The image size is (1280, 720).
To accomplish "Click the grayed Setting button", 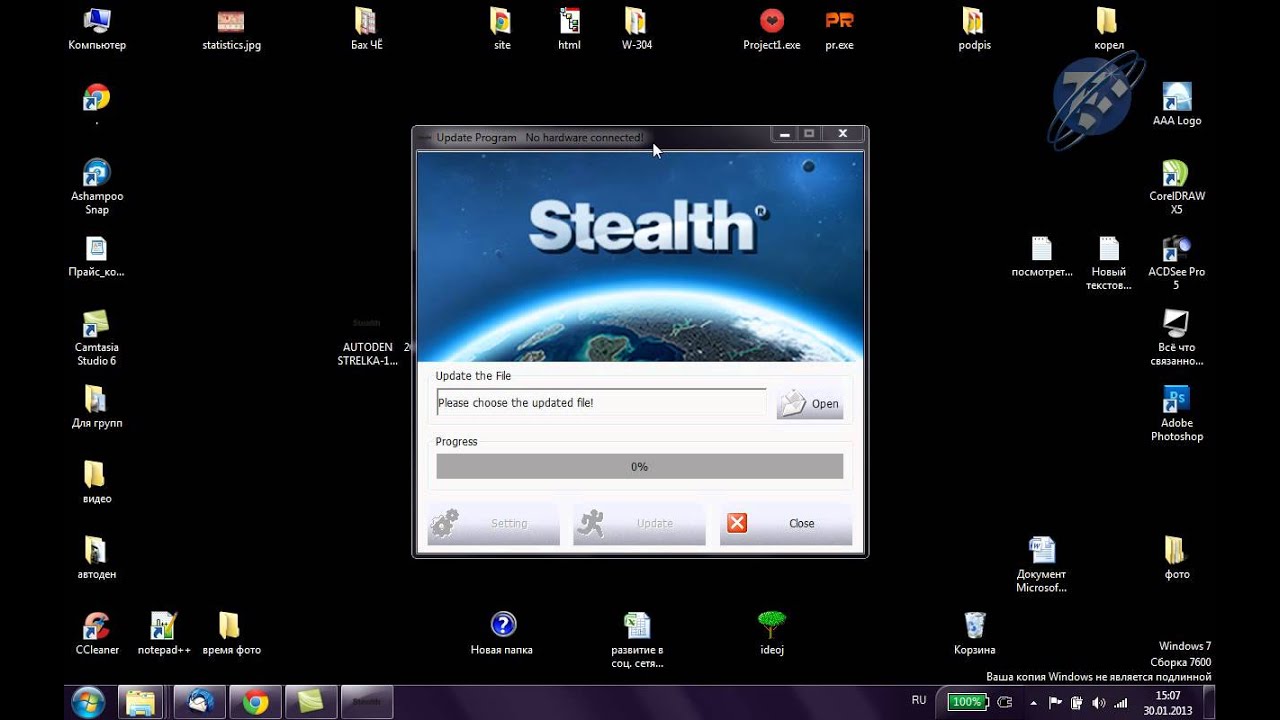I will (x=493, y=523).
